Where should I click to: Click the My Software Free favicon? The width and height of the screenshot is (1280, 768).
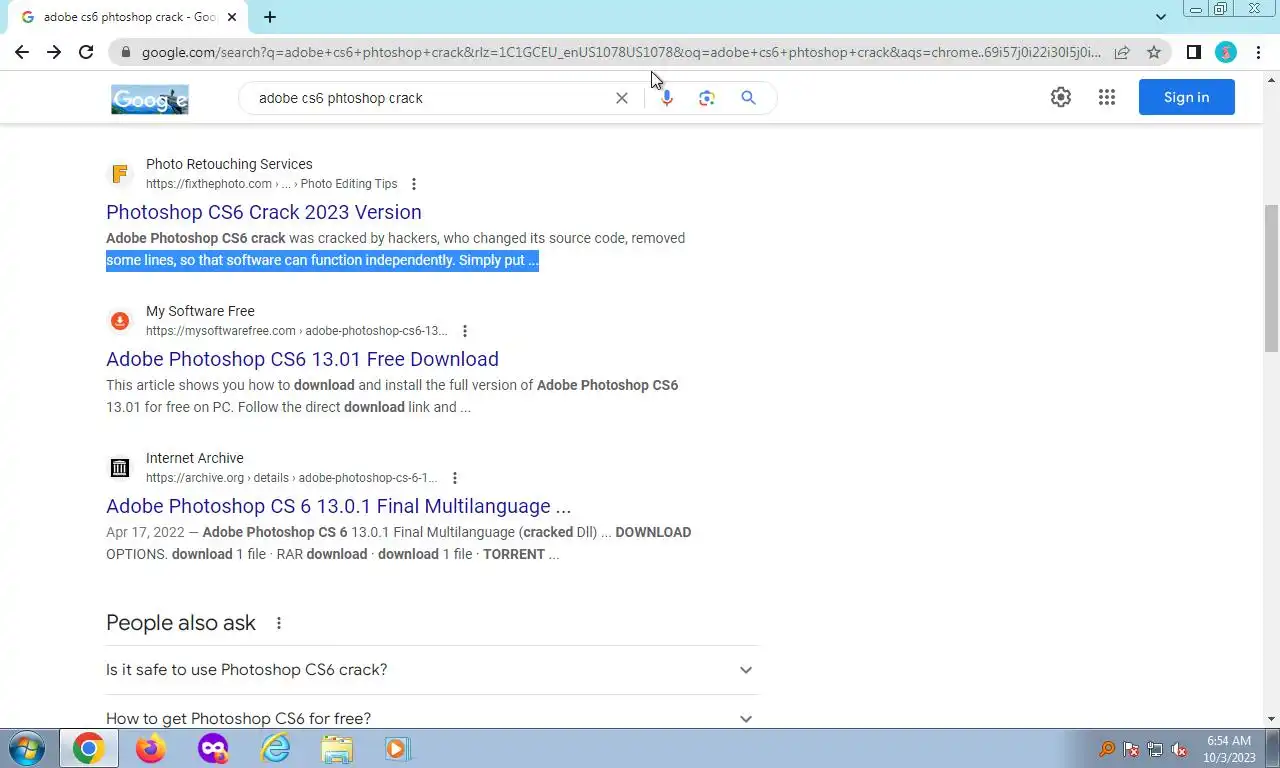click(120, 321)
